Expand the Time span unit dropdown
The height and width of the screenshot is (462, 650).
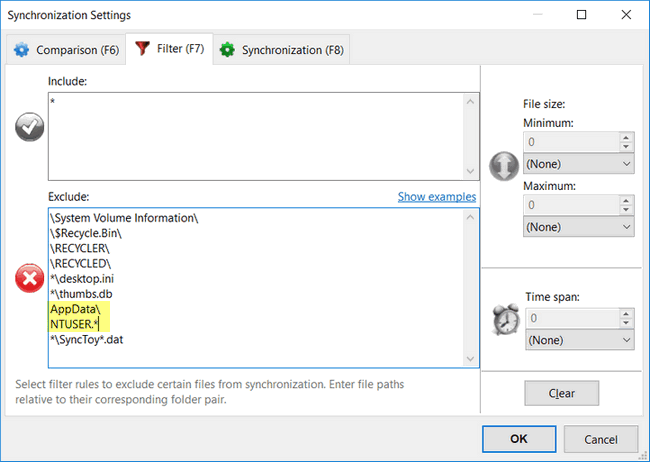tap(578, 340)
